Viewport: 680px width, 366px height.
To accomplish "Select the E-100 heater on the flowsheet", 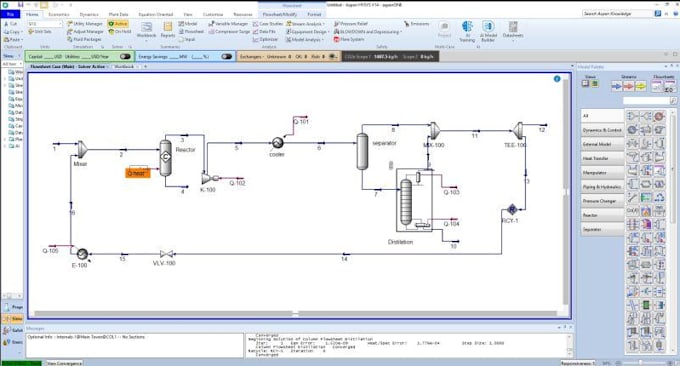I will pyautogui.click(x=82, y=254).
